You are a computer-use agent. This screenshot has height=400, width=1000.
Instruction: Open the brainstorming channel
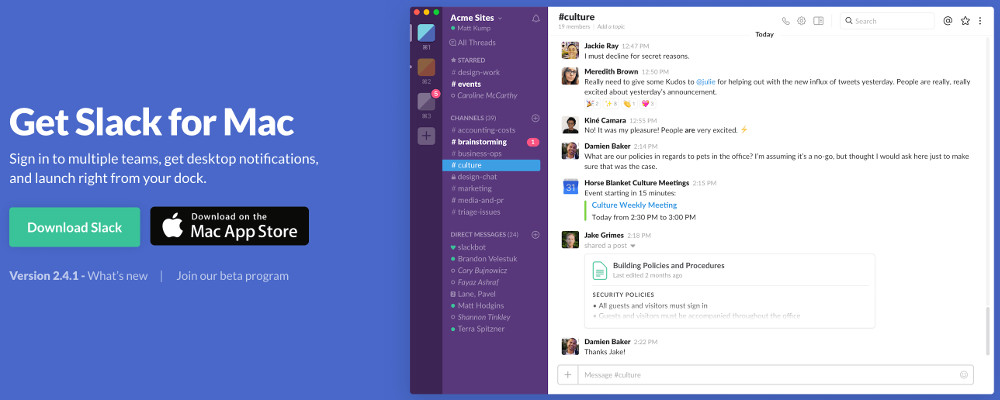point(479,142)
